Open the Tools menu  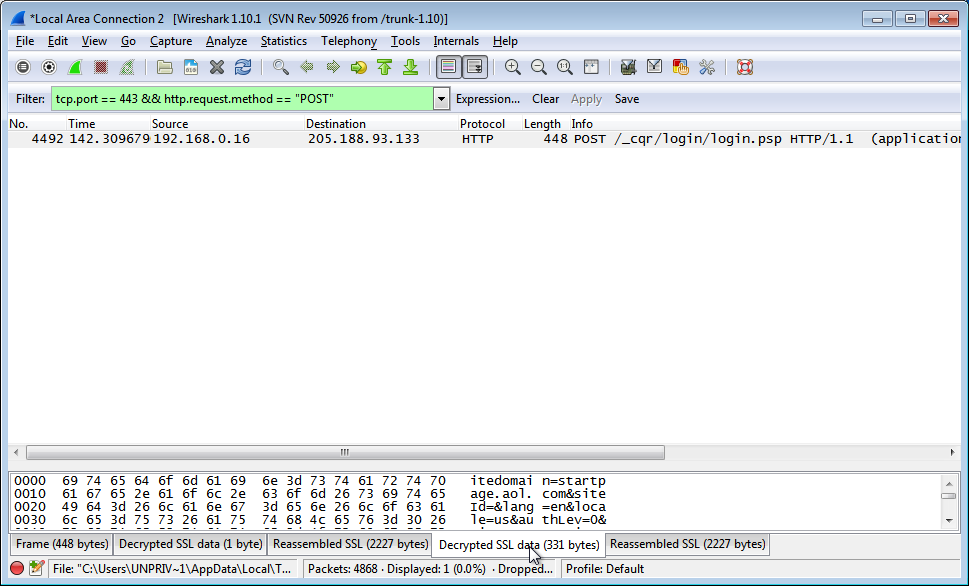click(405, 41)
